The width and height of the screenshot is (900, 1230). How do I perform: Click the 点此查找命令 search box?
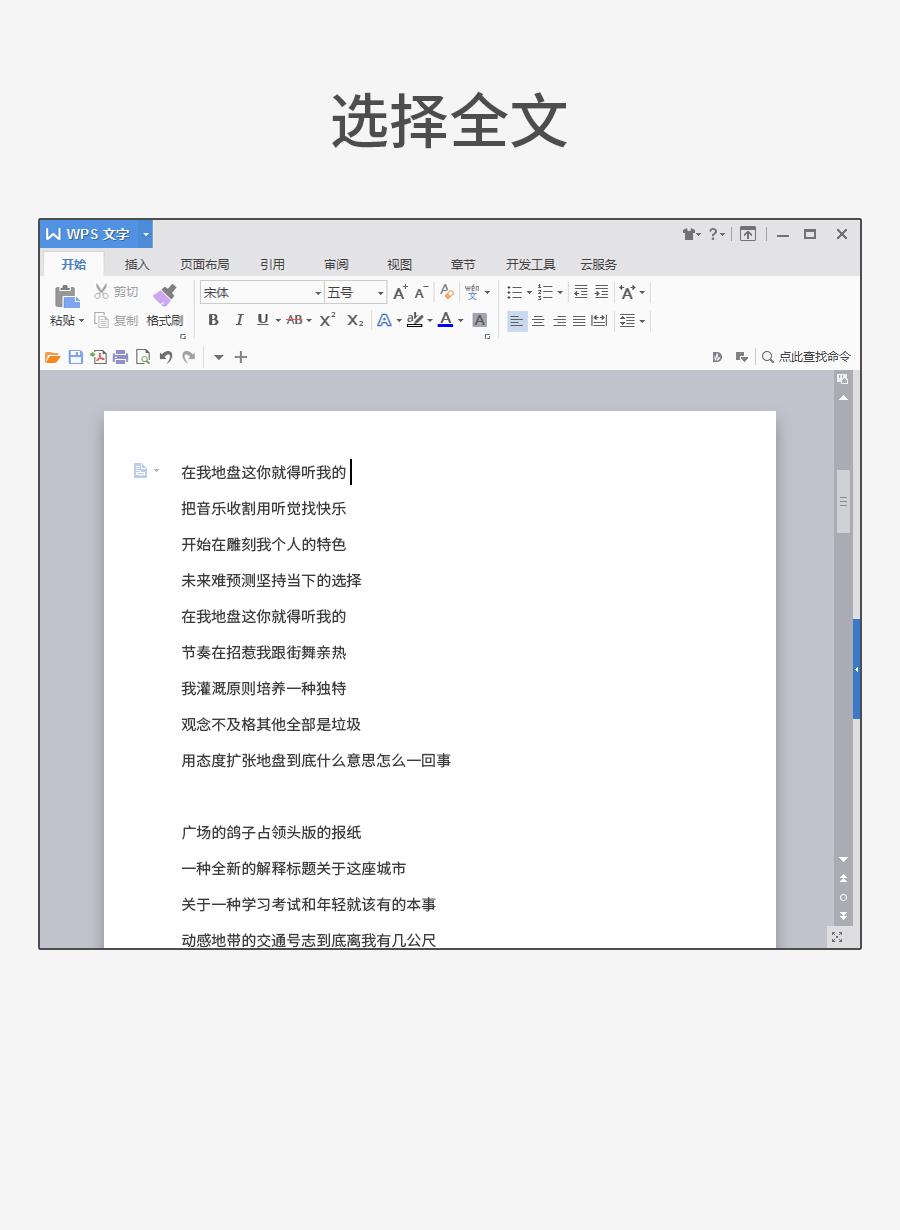806,357
